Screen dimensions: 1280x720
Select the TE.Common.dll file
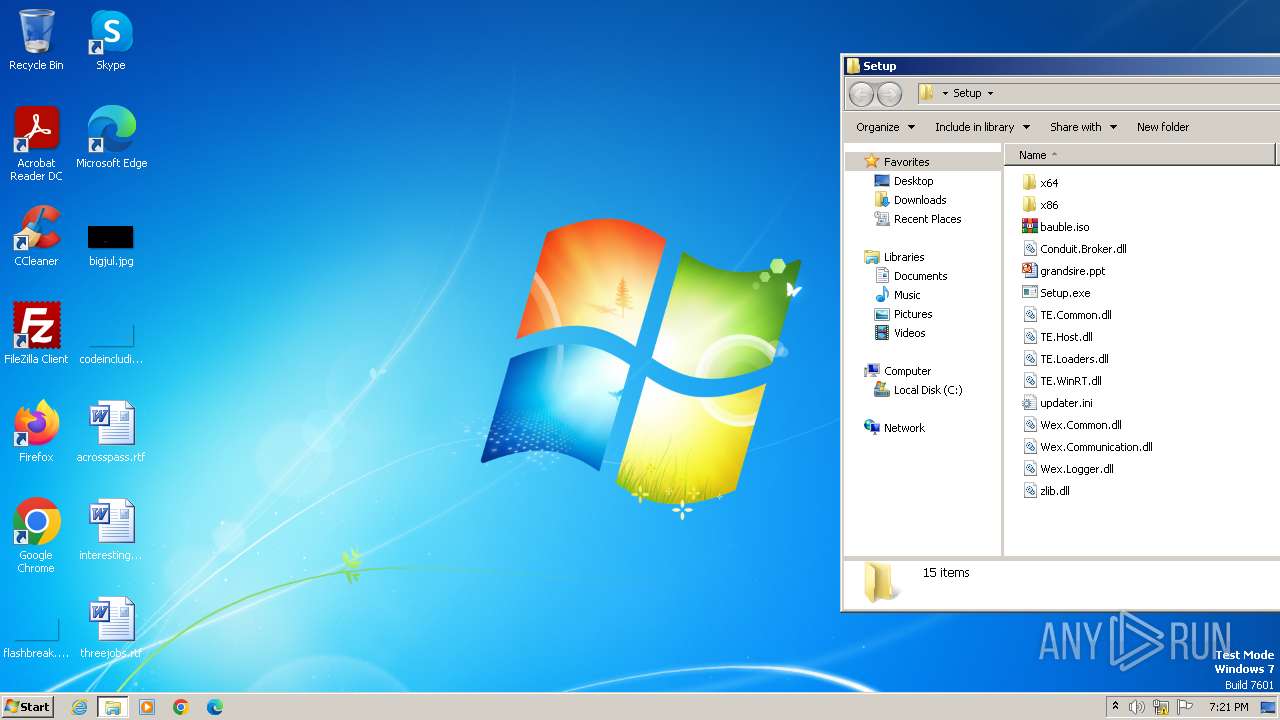[1075, 315]
